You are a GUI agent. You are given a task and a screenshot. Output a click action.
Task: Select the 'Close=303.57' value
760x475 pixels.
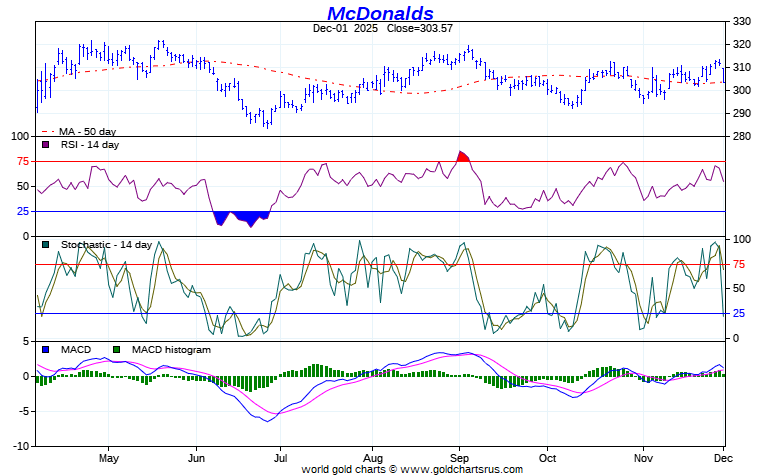tap(420, 28)
